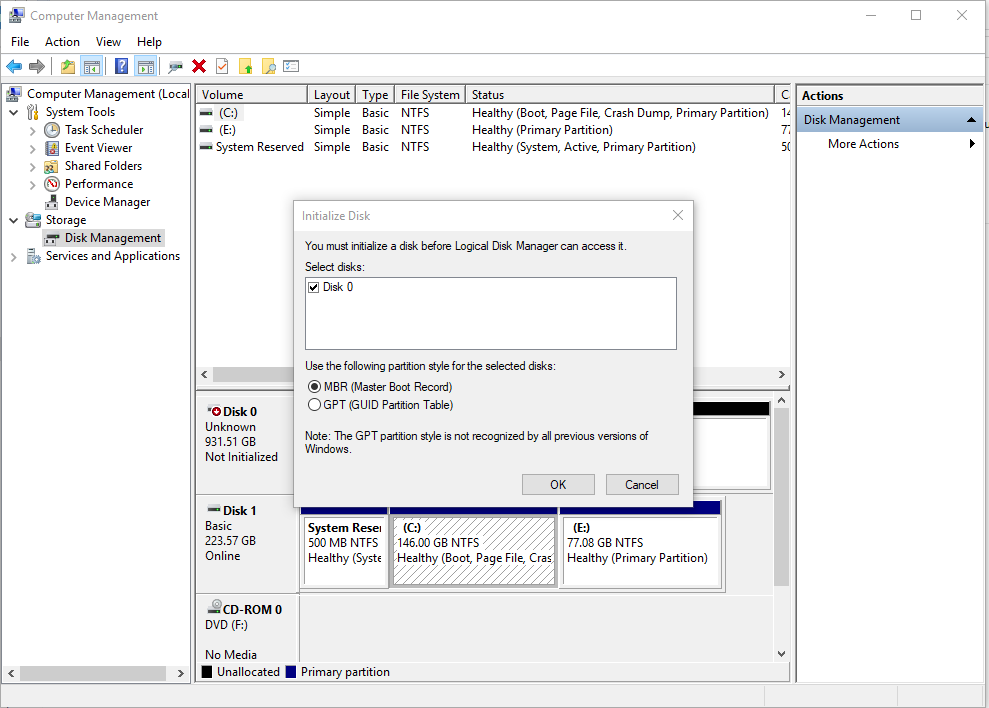Select MBR (Master Boot Record) option
This screenshot has height=708, width=989.
point(314,387)
